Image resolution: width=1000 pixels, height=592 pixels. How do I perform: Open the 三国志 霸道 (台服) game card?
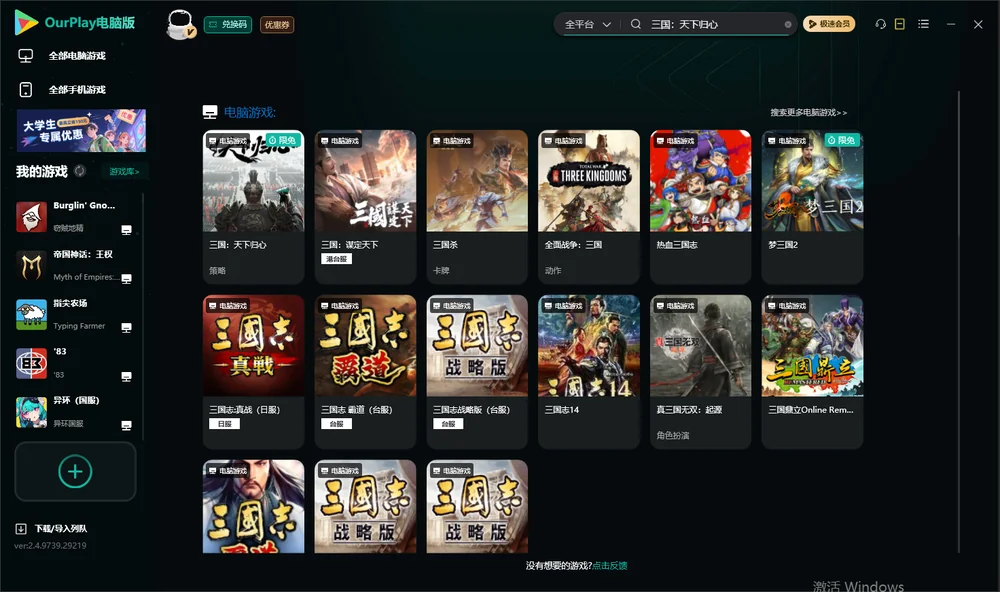coord(365,372)
